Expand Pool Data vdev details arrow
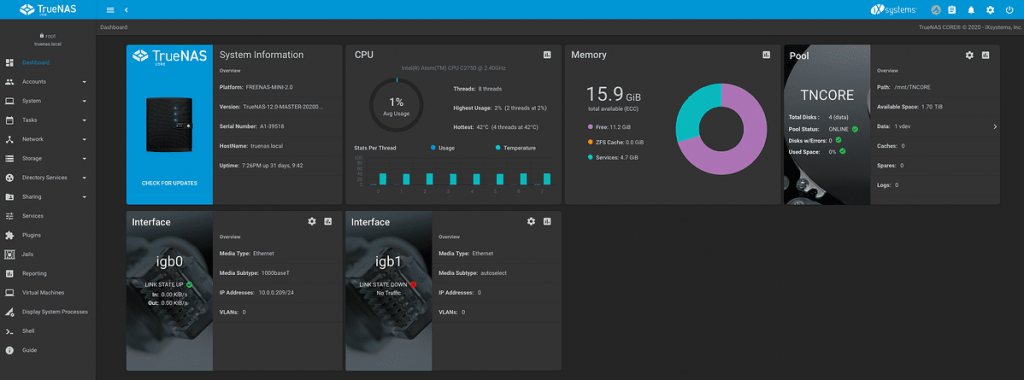The width and height of the screenshot is (1024, 380). pos(995,127)
